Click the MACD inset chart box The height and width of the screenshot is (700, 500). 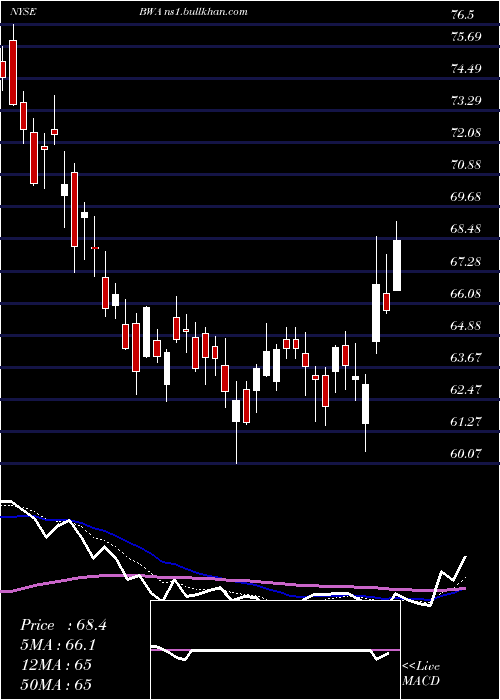coord(275,650)
